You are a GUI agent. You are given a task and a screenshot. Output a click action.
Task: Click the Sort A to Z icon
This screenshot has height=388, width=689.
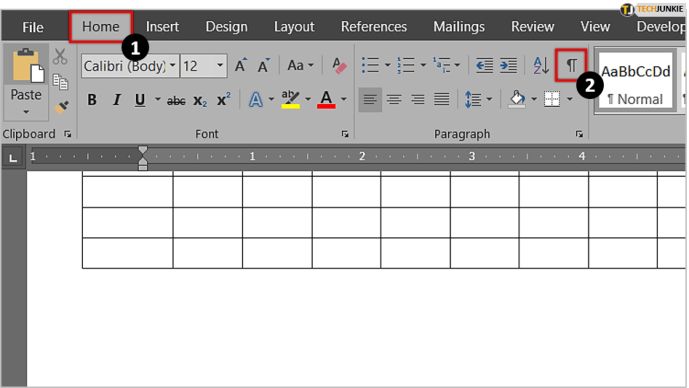coord(541,66)
